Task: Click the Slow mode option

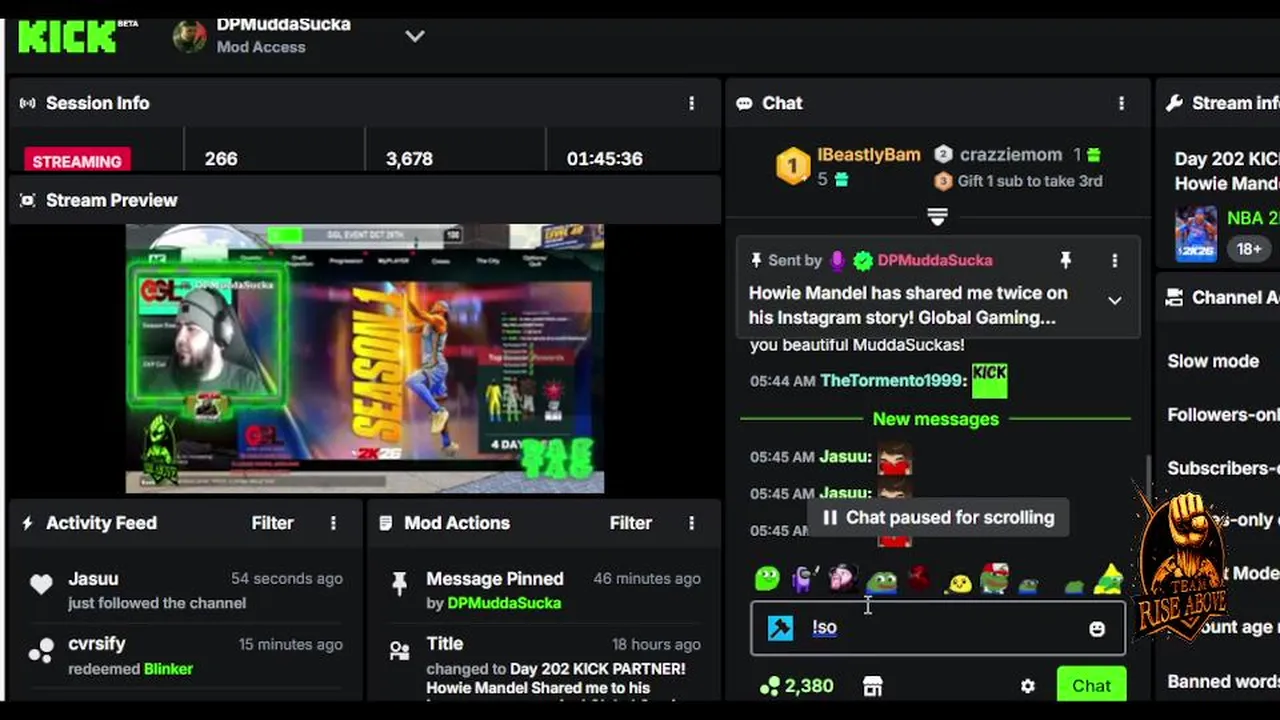Action: (1213, 361)
